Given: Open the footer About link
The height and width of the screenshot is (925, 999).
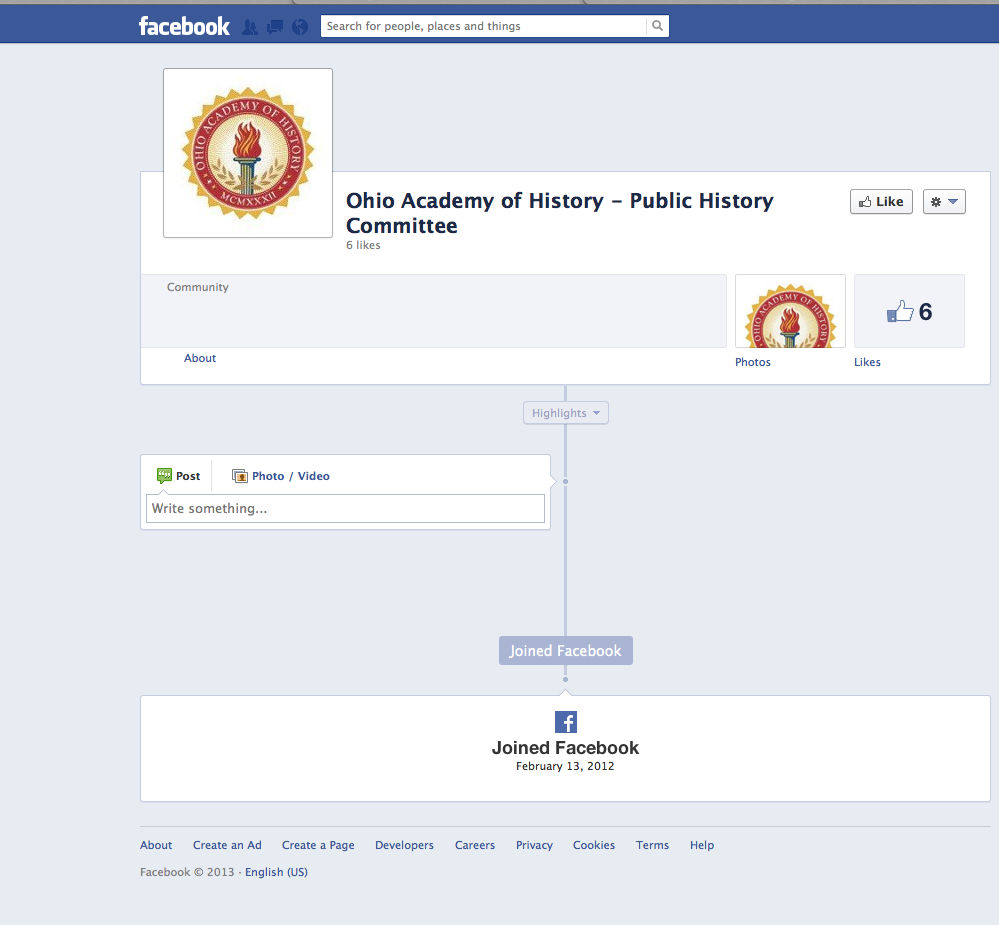Looking at the screenshot, I should 156,845.
